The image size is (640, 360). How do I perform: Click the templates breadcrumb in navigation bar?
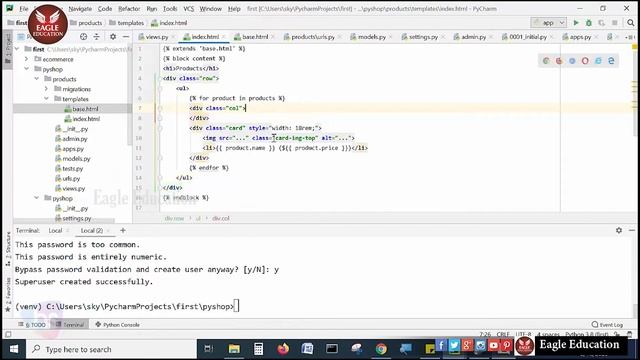(x=127, y=23)
